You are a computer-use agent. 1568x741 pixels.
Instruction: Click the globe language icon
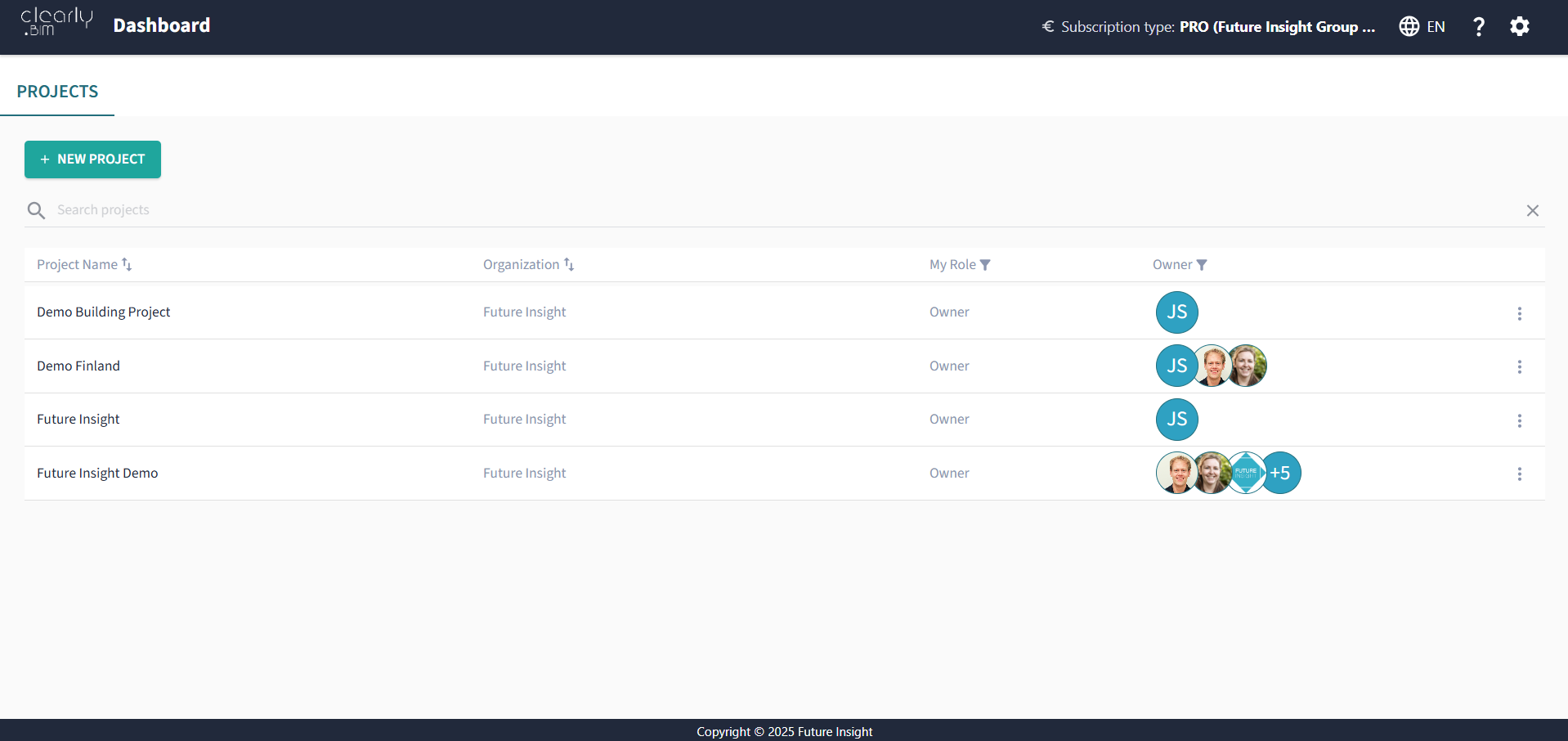click(x=1409, y=26)
